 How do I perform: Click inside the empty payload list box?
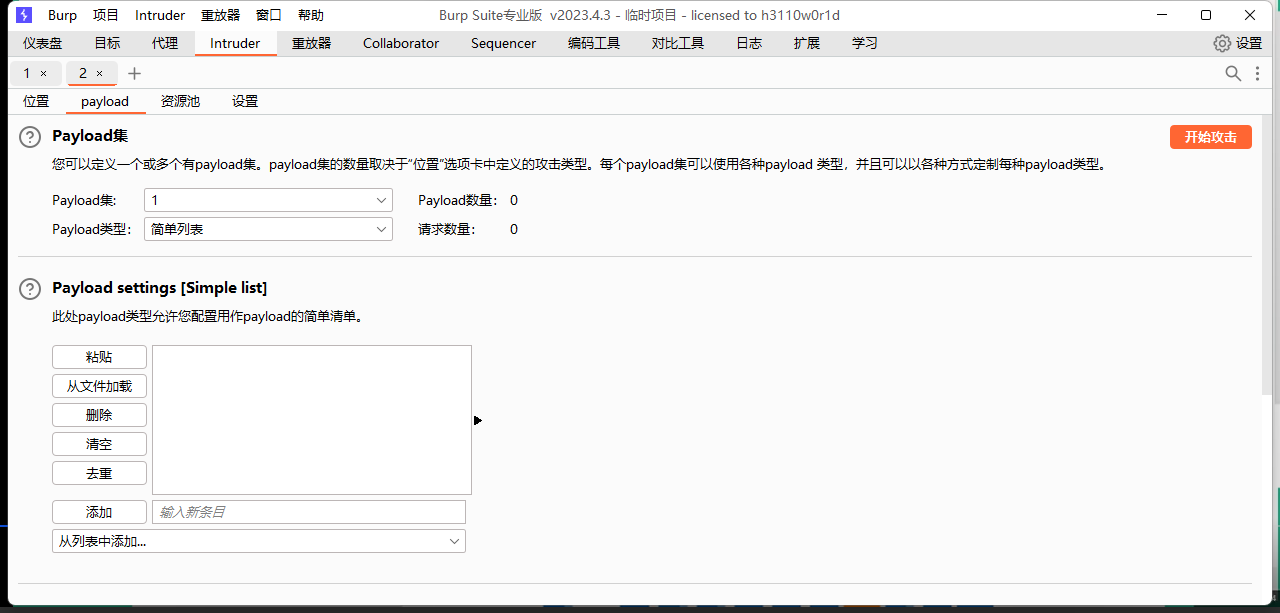pyautogui.click(x=312, y=420)
